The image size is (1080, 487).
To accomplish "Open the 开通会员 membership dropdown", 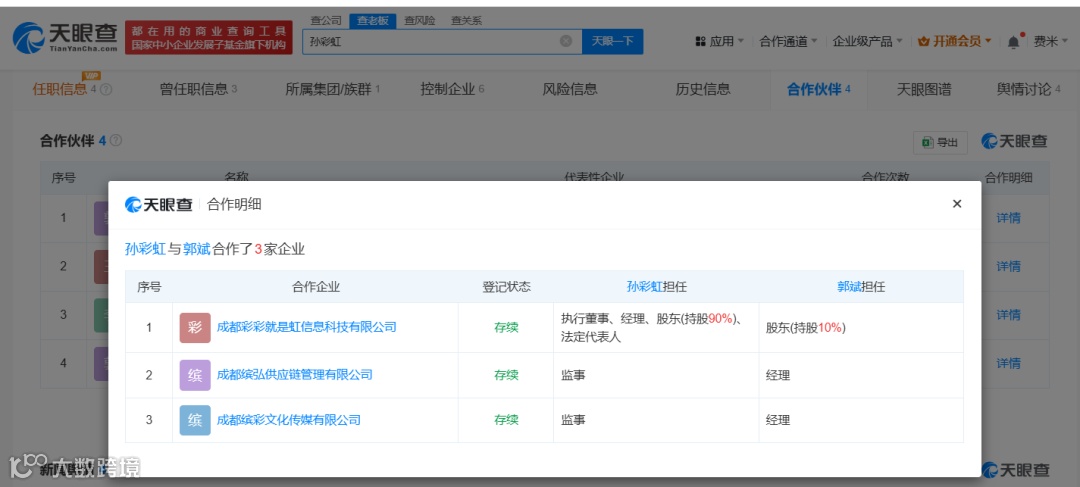I will [x=955, y=41].
